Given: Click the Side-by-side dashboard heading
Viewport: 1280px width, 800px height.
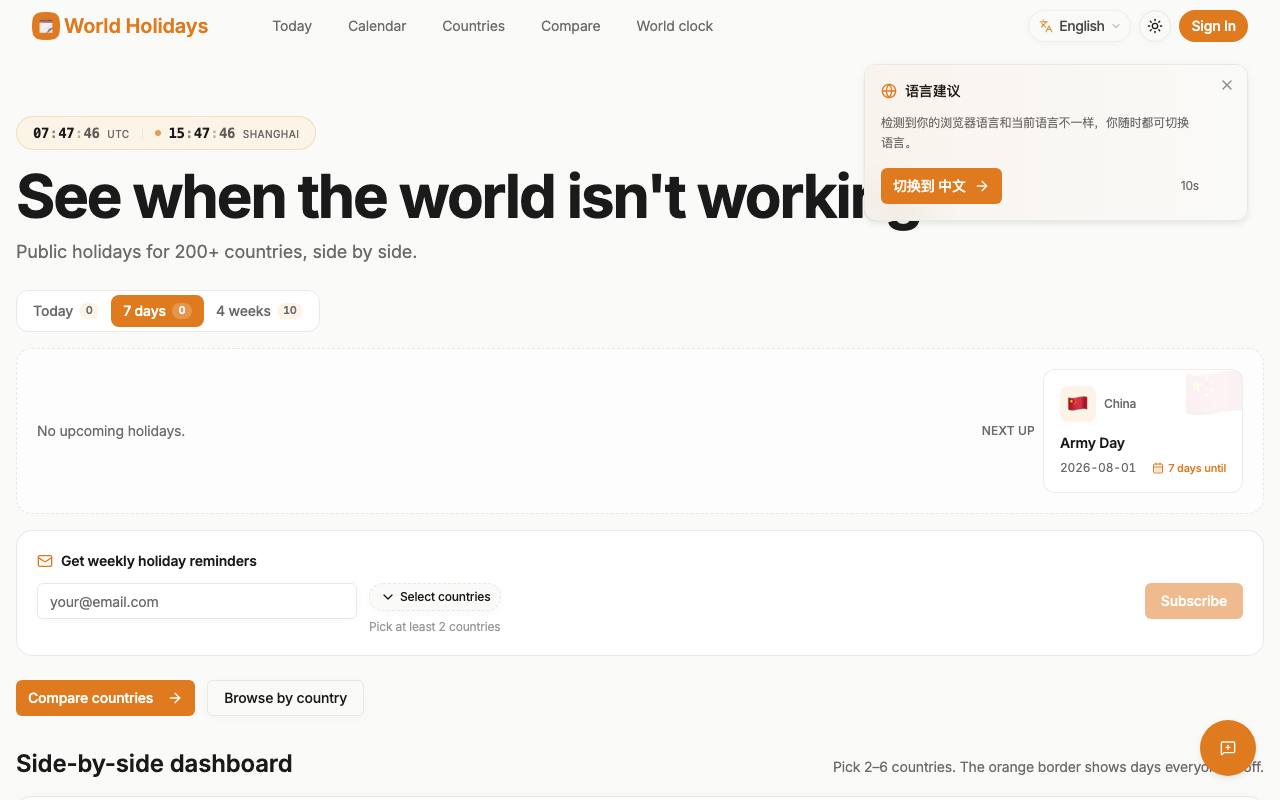Looking at the screenshot, I should pyautogui.click(x=154, y=763).
